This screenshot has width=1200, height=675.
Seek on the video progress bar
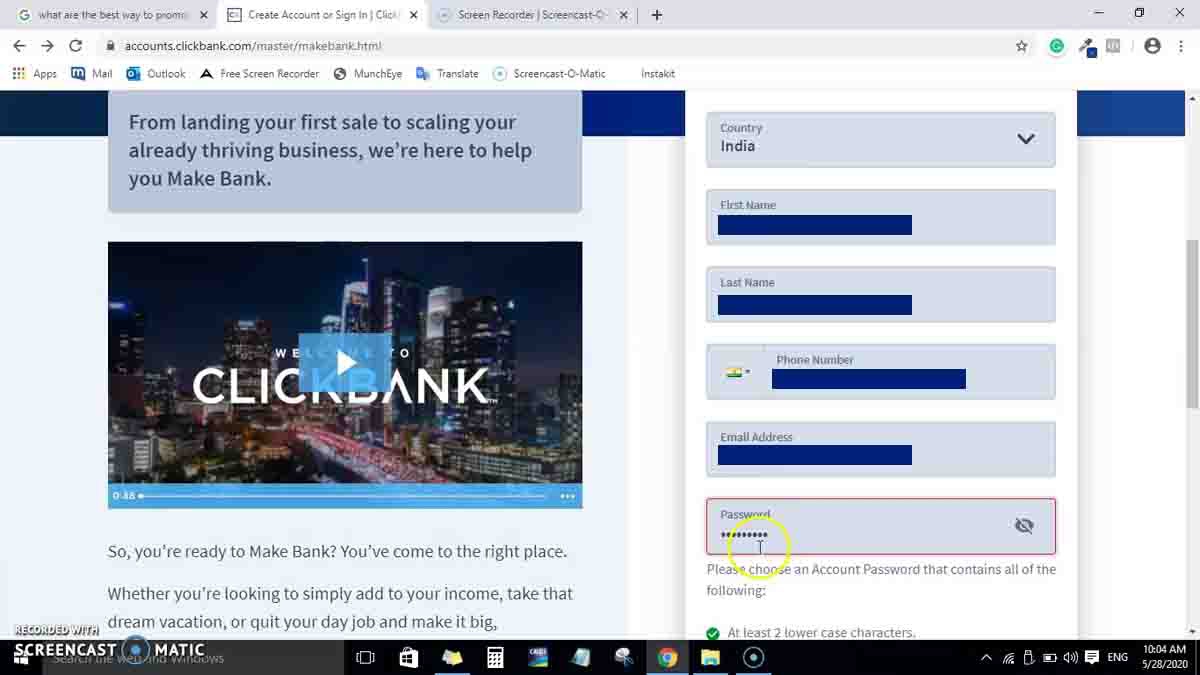pyautogui.click(x=345, y=496)
